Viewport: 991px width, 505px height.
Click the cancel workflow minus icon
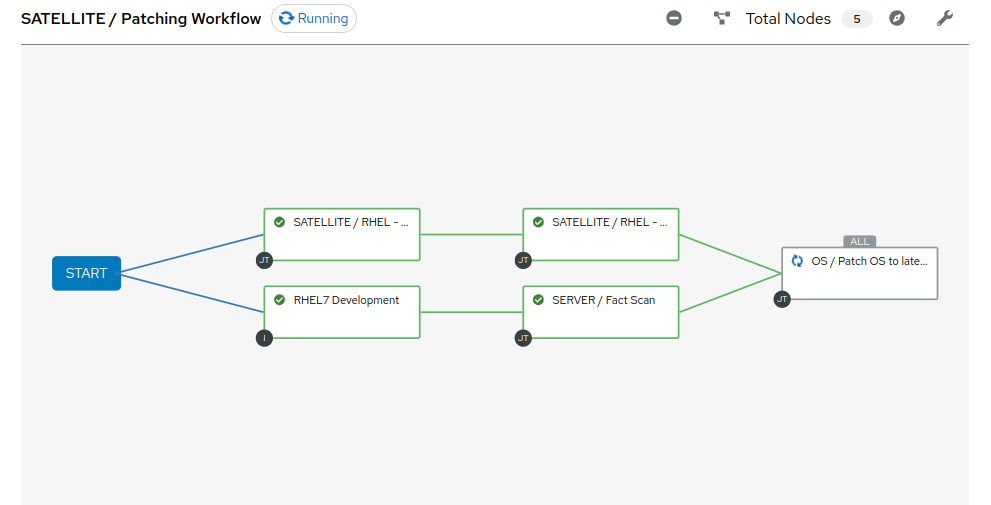click(674, 18)
